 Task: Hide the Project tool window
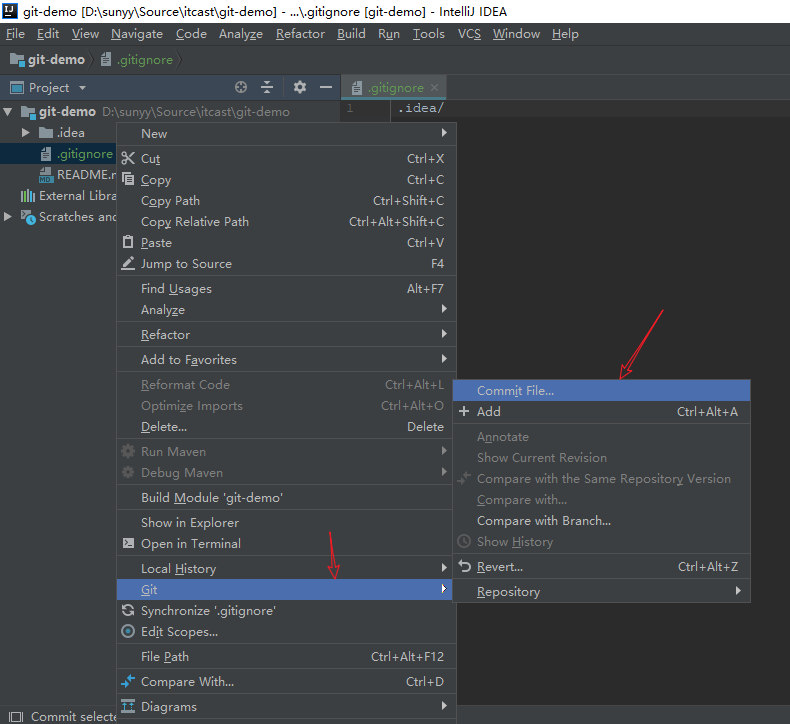[325, 88]
